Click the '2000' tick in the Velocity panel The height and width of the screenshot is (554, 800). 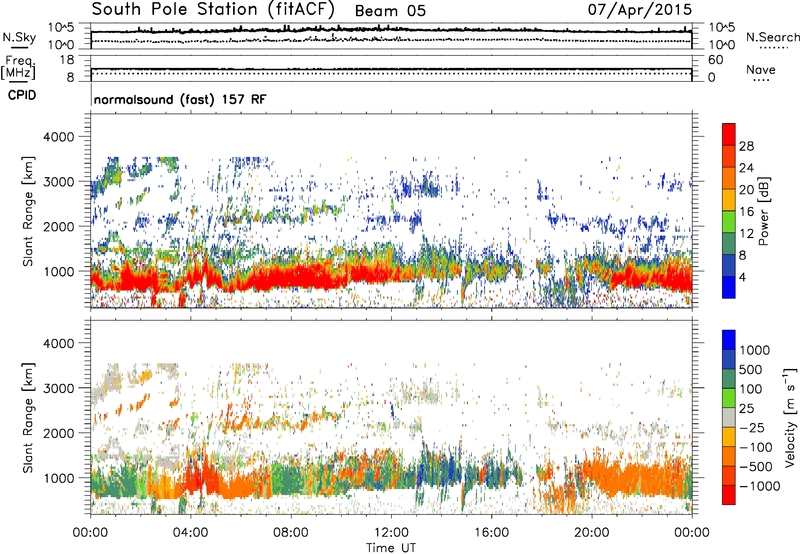click(x=59, y=433)
